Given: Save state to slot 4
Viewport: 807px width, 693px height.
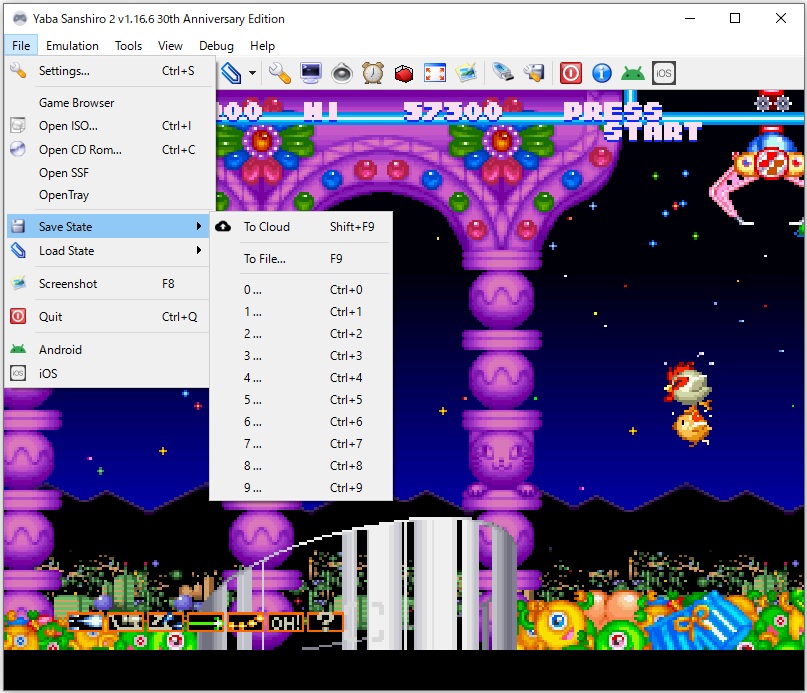Looking at the screenshot, I should point(301,378).
